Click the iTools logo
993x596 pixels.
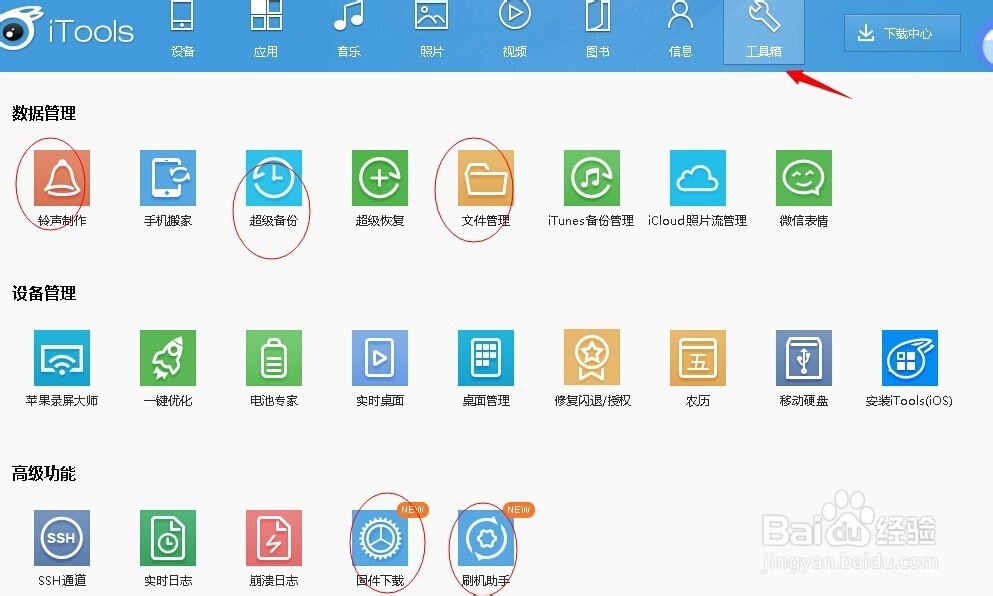pos(67,29)
